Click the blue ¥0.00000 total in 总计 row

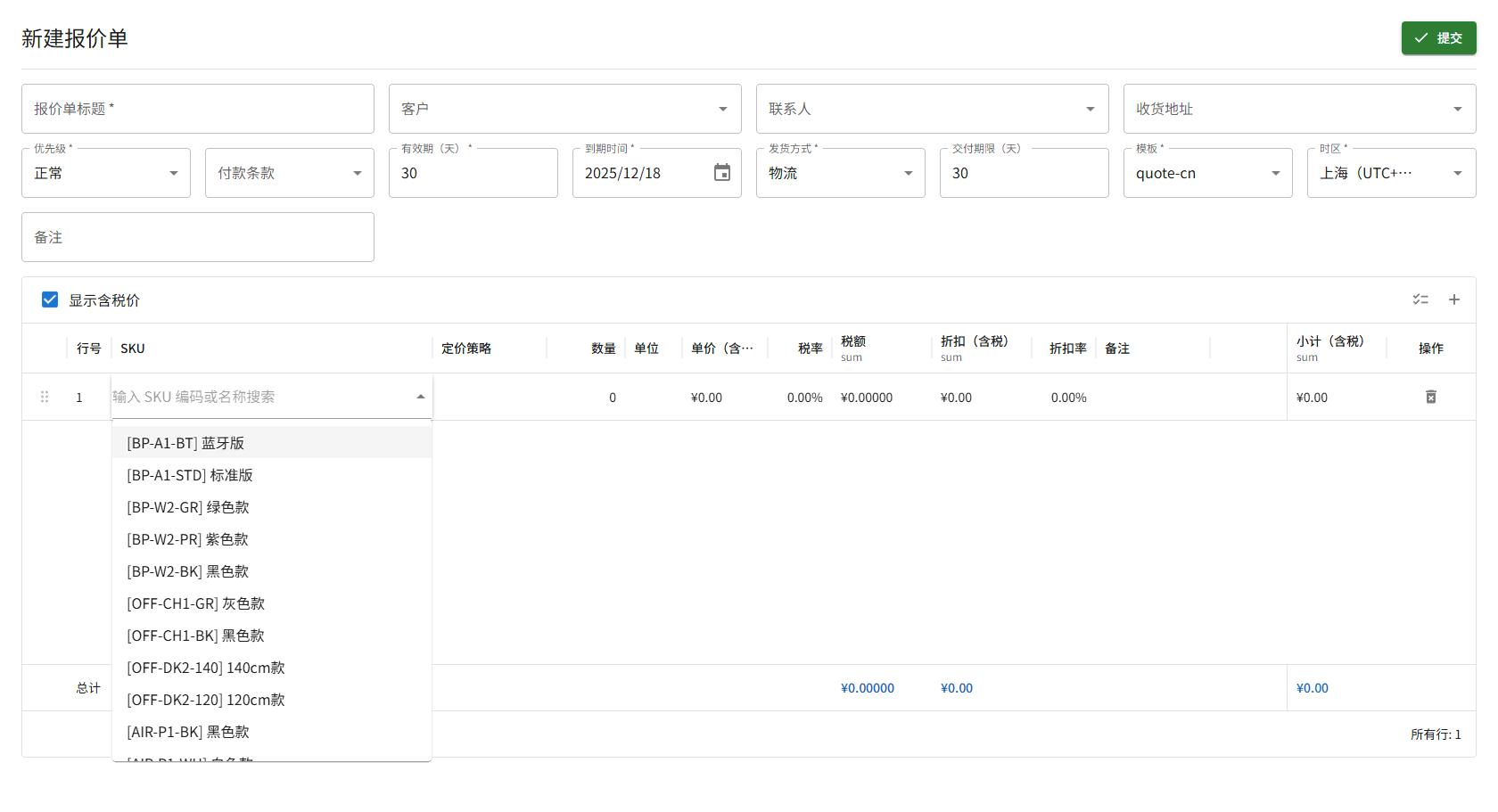coord(867,687)
